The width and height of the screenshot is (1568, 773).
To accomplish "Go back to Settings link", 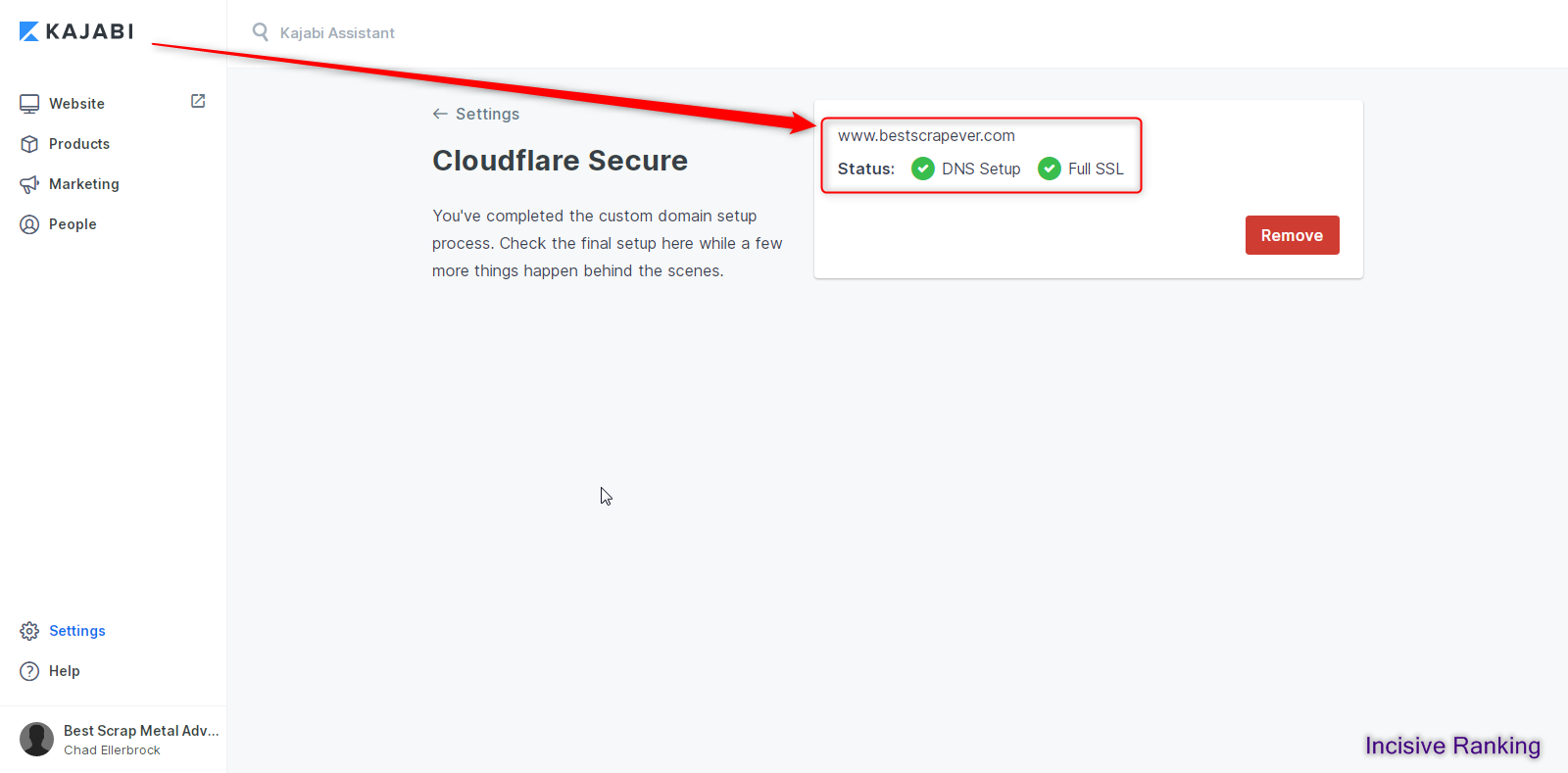I will (476, 114).
